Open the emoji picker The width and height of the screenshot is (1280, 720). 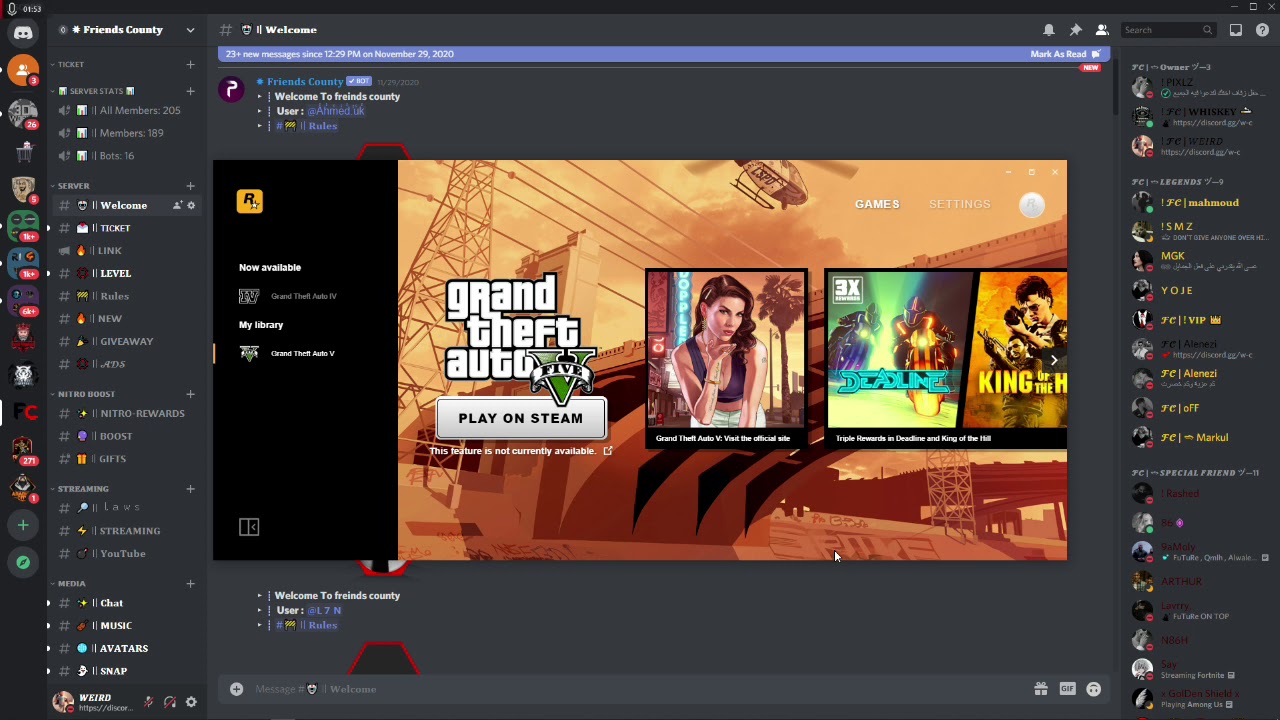click(x=1094, y=689)
